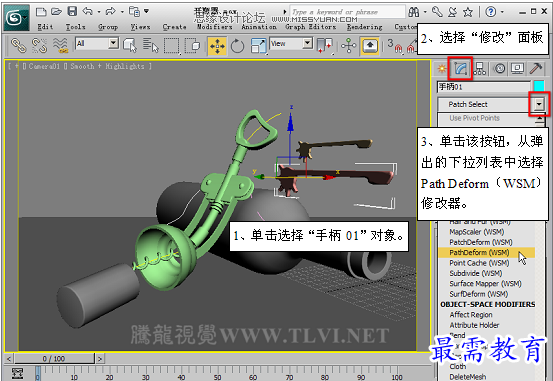Screen dimensions: 553x381
Task: Open the View reference coordinate dropdown
Action: [x=291, y=44]
